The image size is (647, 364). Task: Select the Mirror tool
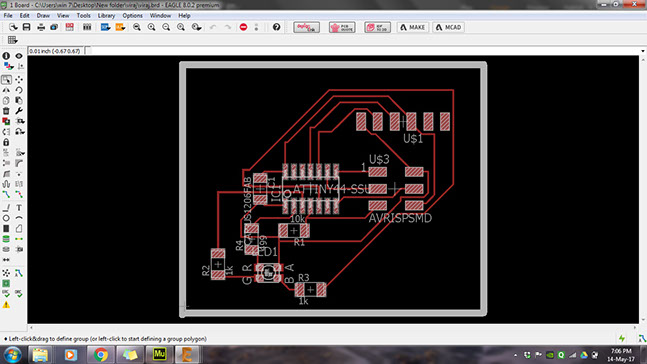[x=6, y=90]
